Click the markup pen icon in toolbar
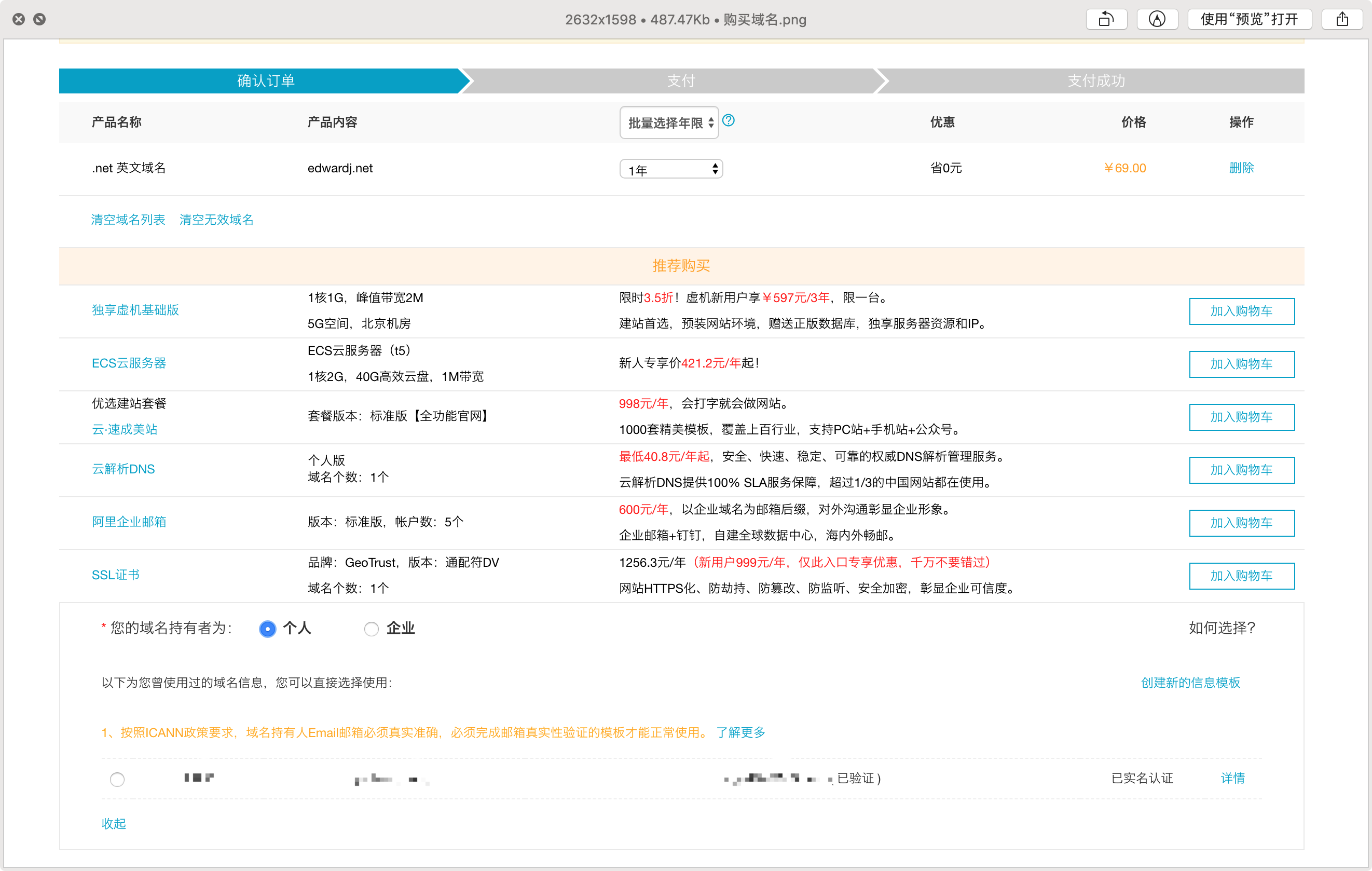Screen dimensions: 1372x871 coord(1157,19)
